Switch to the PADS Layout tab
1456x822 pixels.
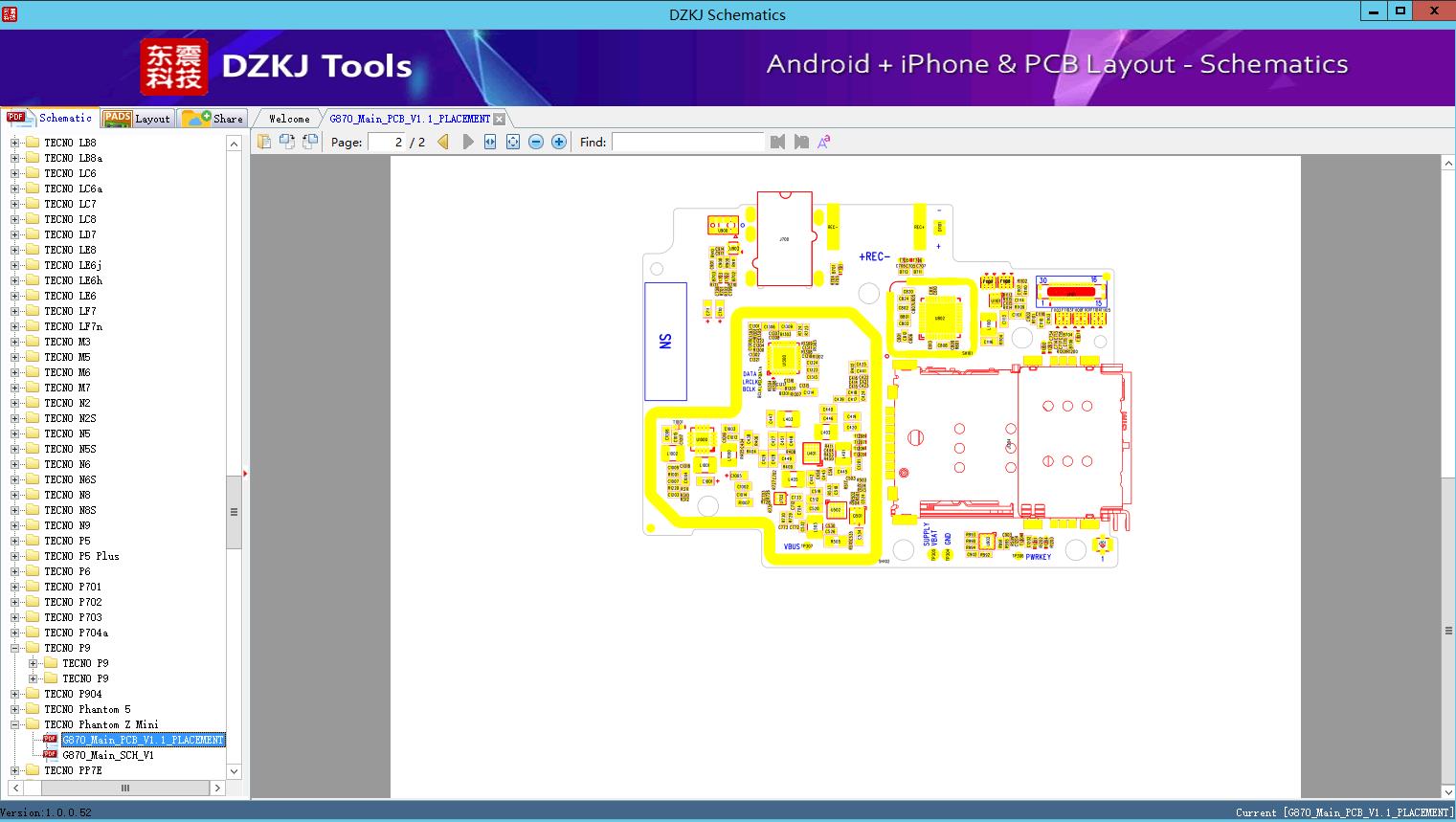(137, 118)
